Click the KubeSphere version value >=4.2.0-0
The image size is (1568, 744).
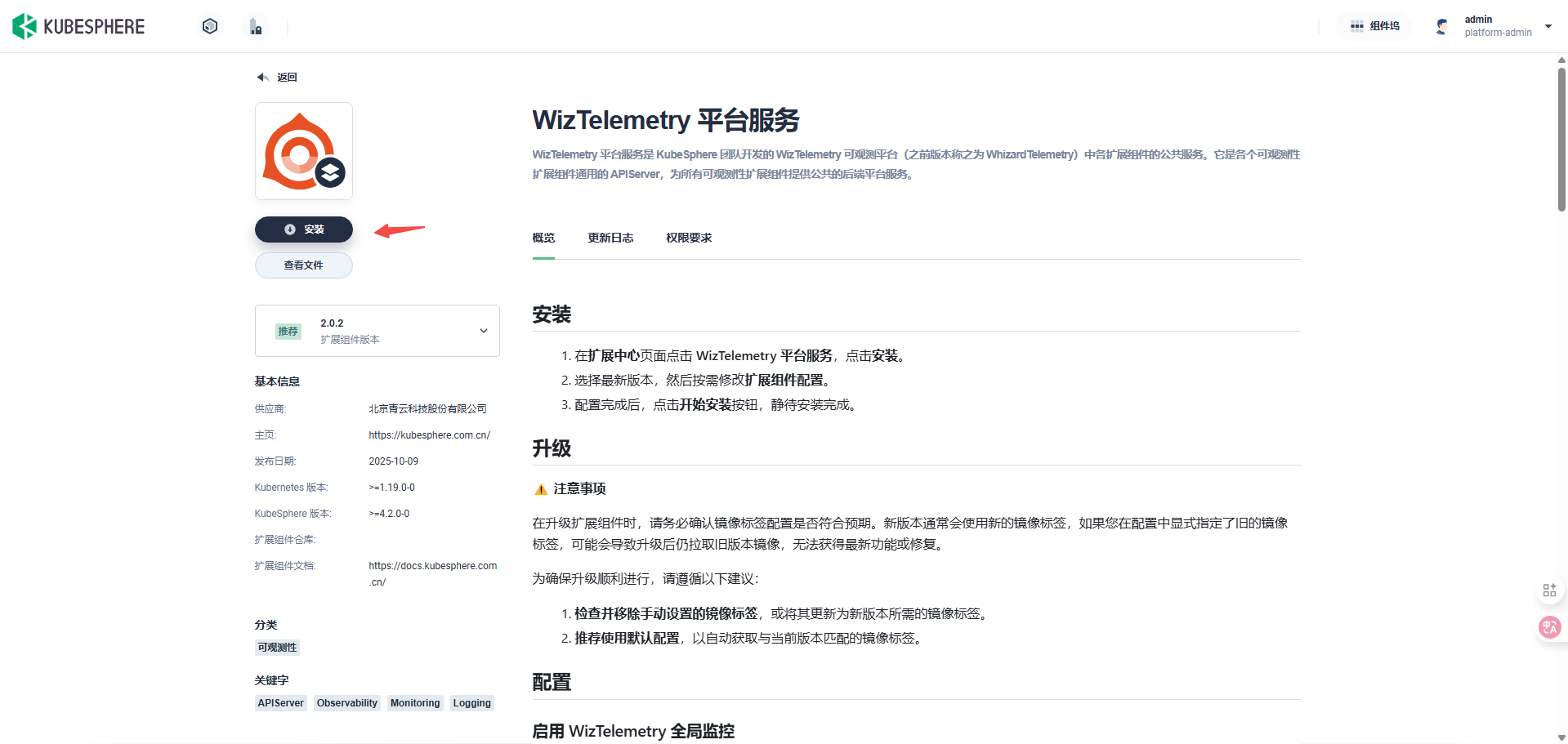point(389,514)
